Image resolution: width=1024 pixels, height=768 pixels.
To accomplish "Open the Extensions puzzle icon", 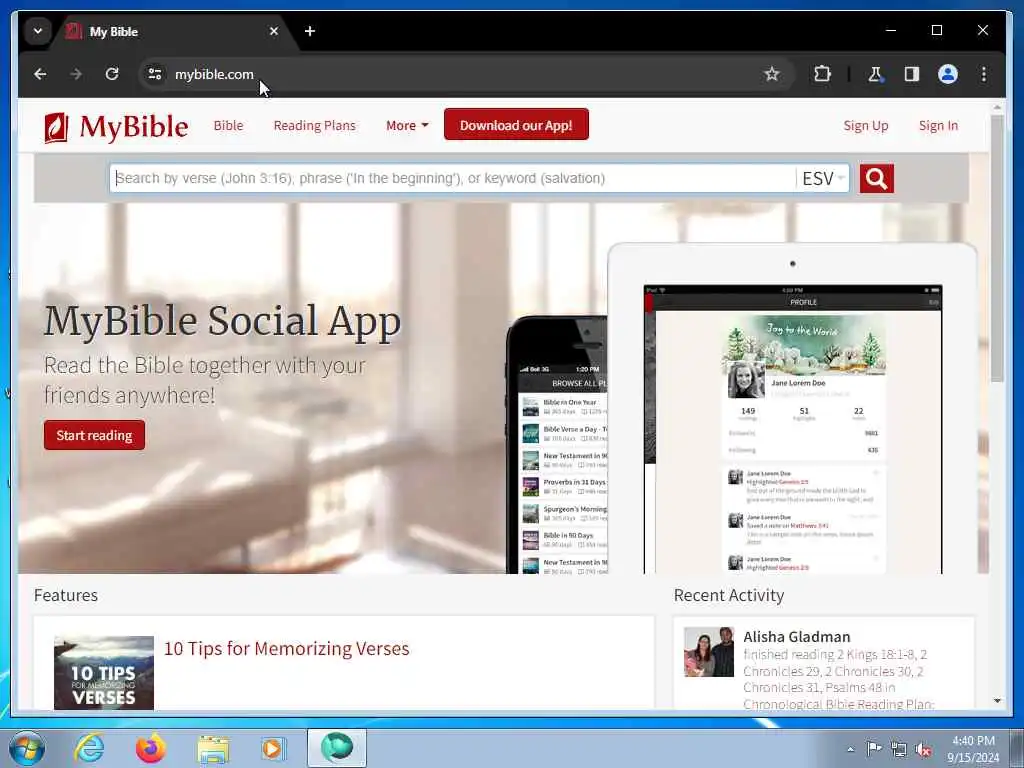I will [x=822, y=74].
